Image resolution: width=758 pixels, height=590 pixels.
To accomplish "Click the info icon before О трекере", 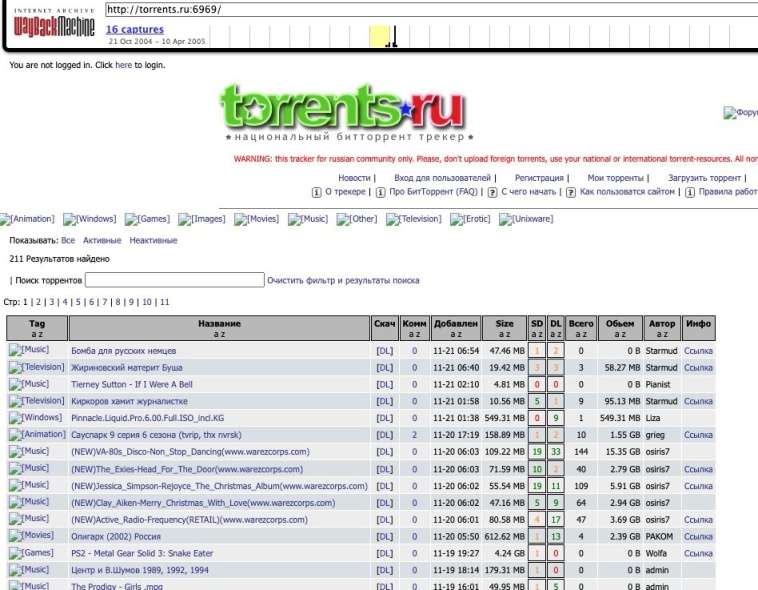I will pyautogui.click(x=316, y=192).
